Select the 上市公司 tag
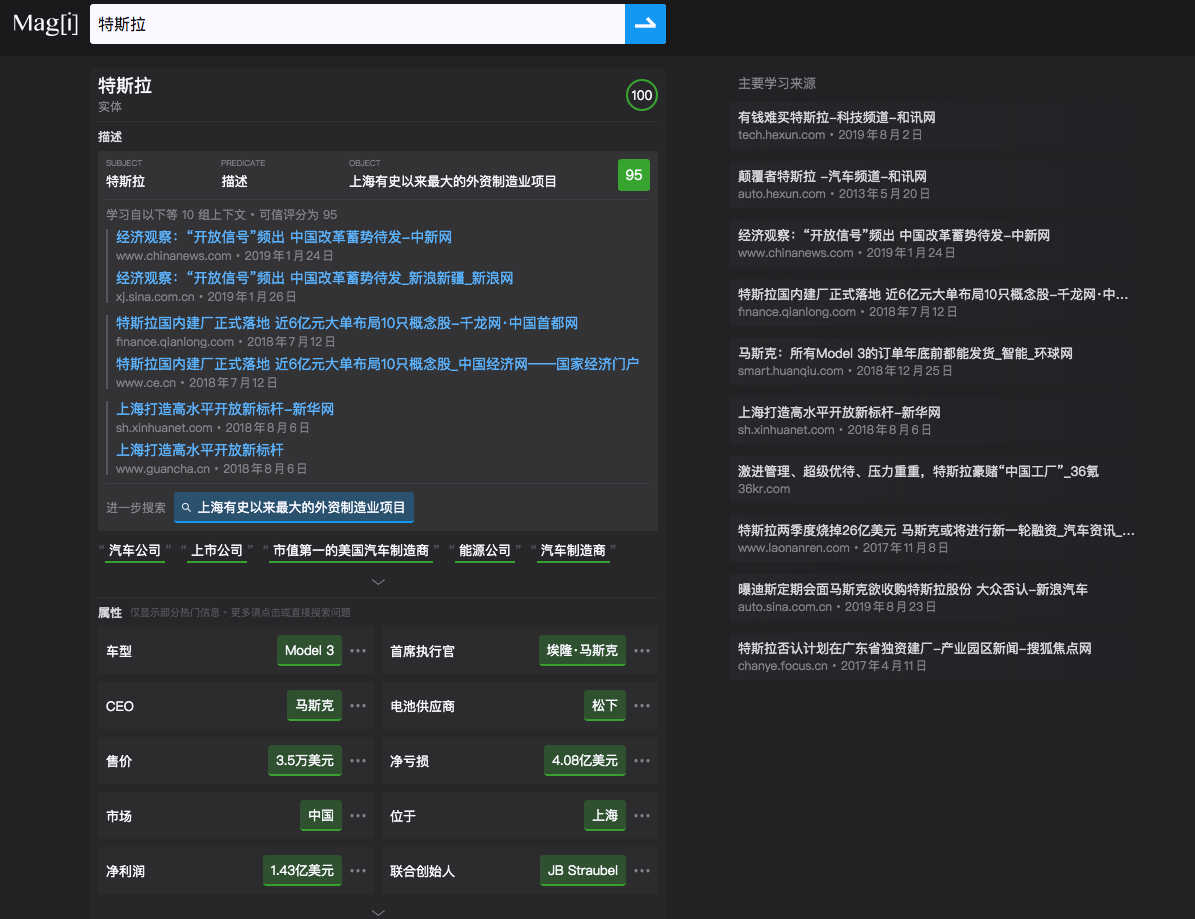Viewport: 1195px width, 919px height. click(x=217, y=550)
